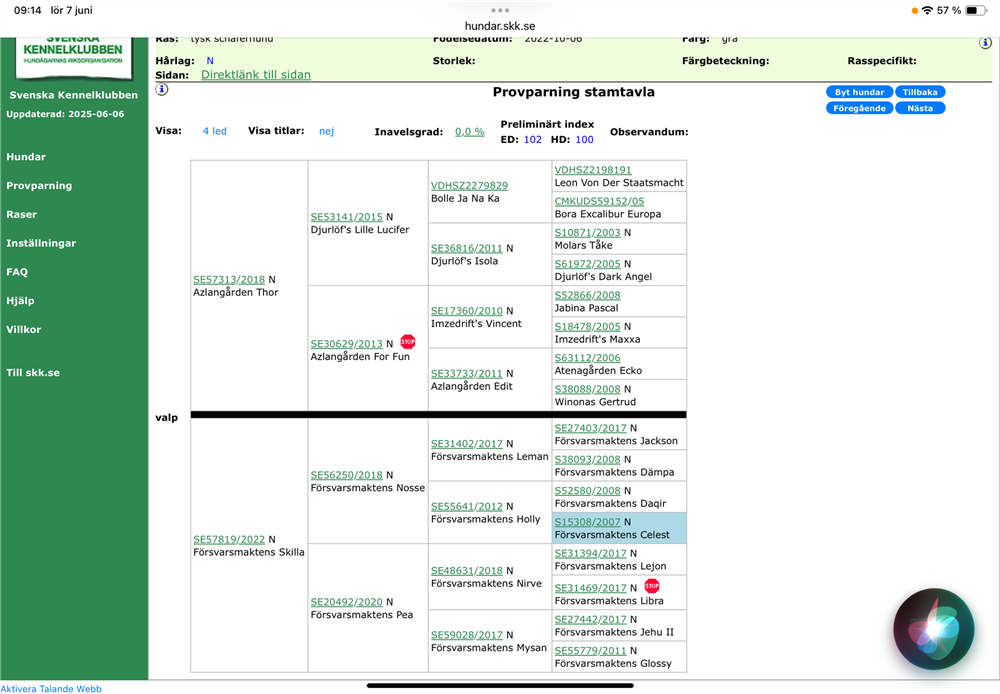Image resolution: width=1000 pixels, height=694 pixels.
Task: Open highlighted S15308/2007 Försvarsmaktens Celest
Action: [587, 522]
